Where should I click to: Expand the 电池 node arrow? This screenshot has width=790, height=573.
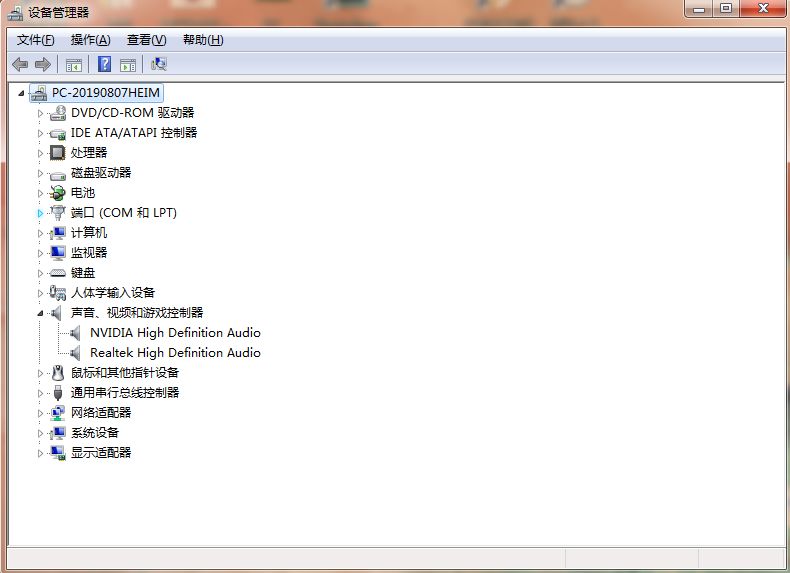point(40,193)
